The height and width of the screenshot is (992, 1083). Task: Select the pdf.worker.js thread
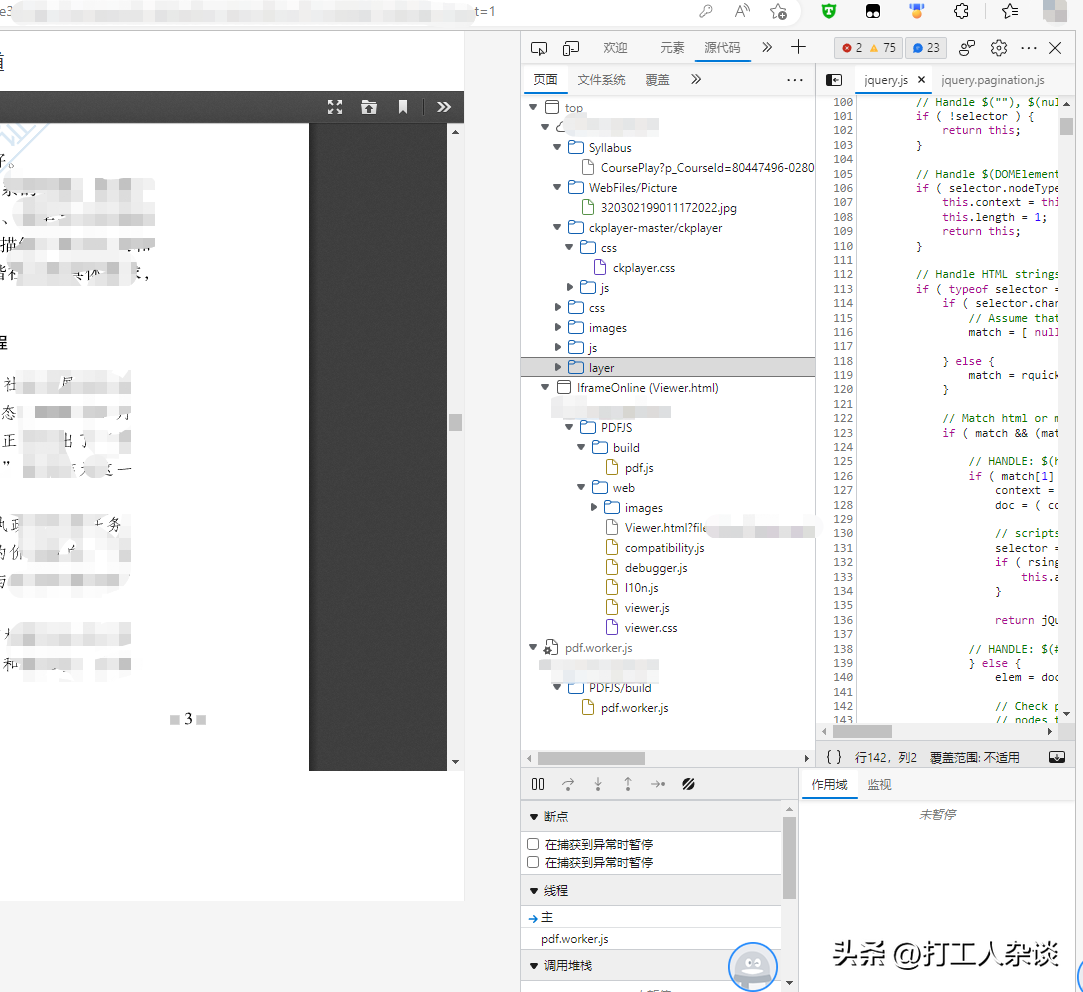[575, 939]
